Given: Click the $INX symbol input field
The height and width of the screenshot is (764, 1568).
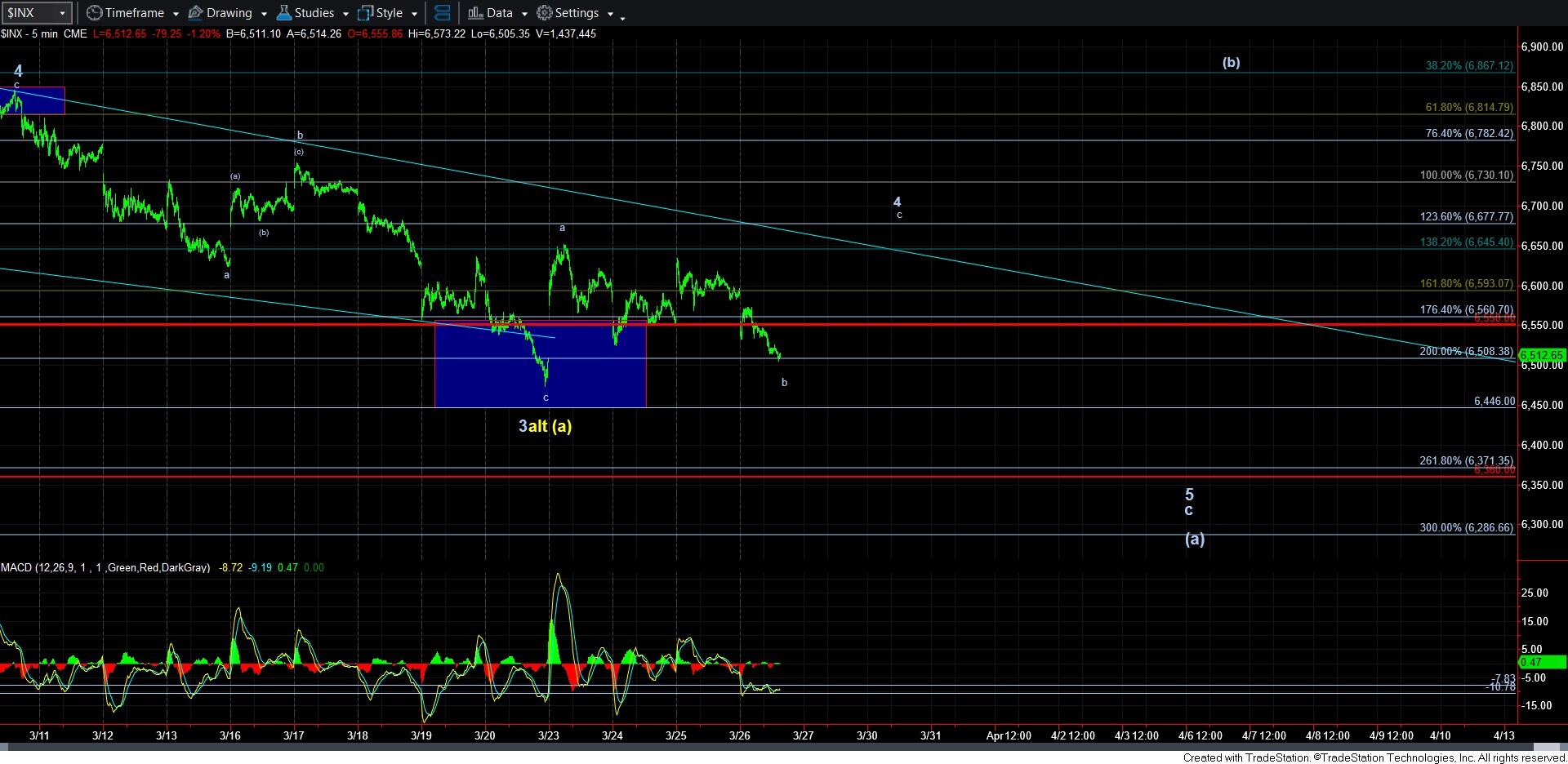Looking at the screenshot, I should pyautogui.click(x=29, y=13).
